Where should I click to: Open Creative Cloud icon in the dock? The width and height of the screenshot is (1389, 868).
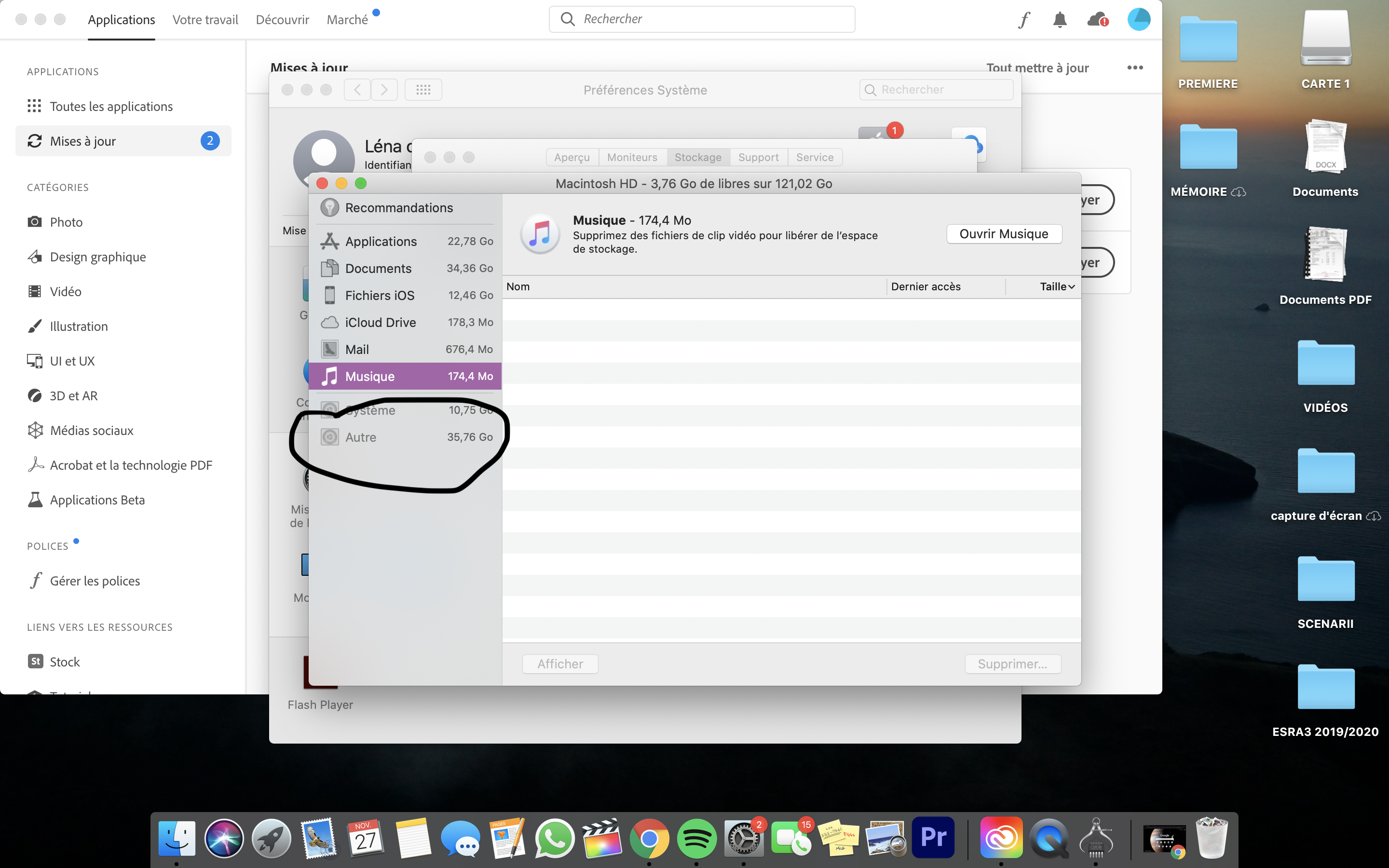(x=1001, y=838)
